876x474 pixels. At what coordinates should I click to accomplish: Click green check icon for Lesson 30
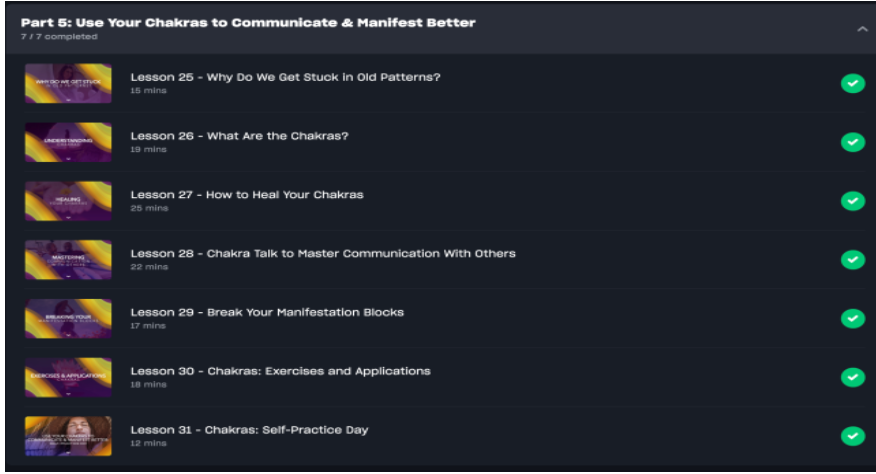coord(852,377)
